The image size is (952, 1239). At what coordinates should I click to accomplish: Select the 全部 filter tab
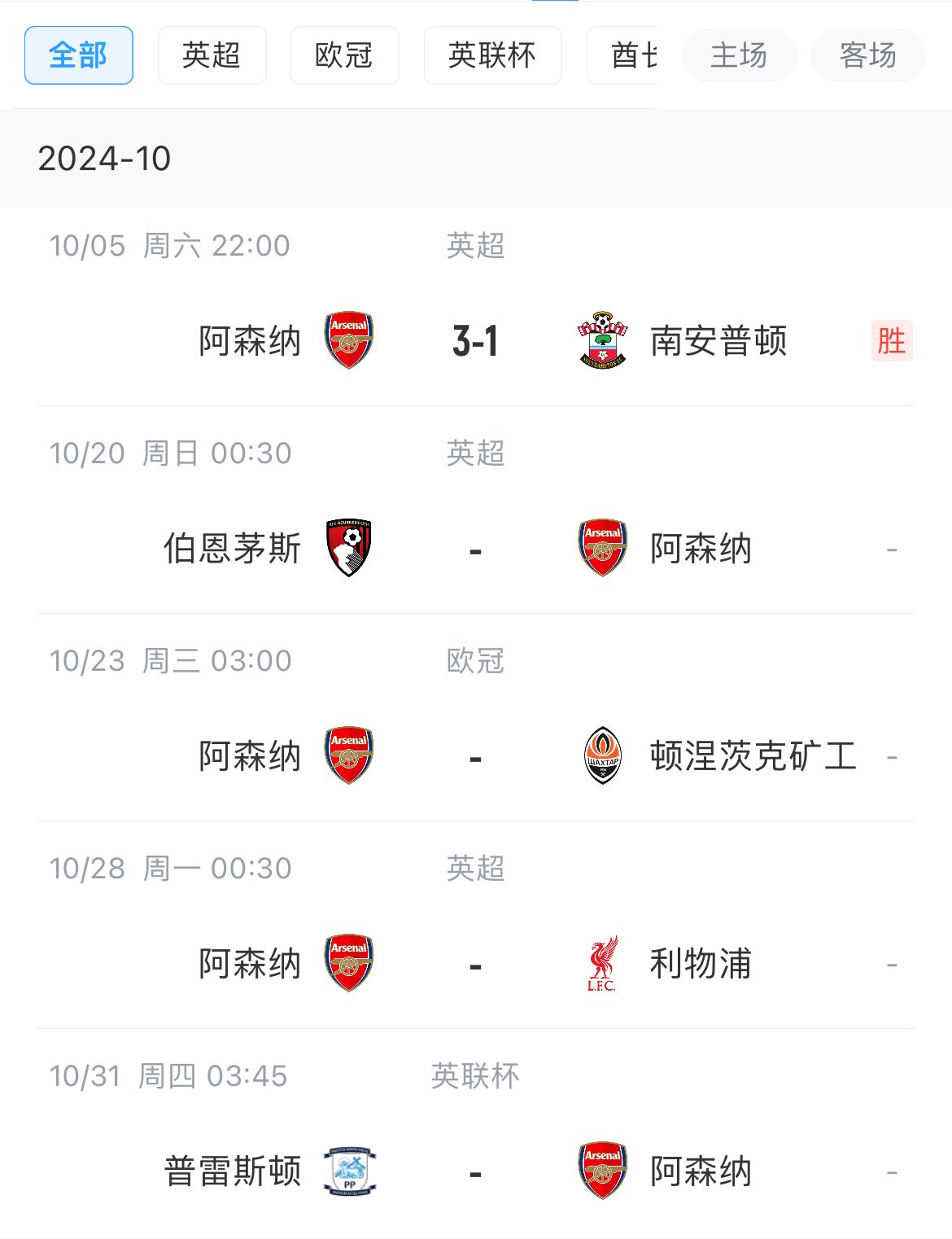79,55
